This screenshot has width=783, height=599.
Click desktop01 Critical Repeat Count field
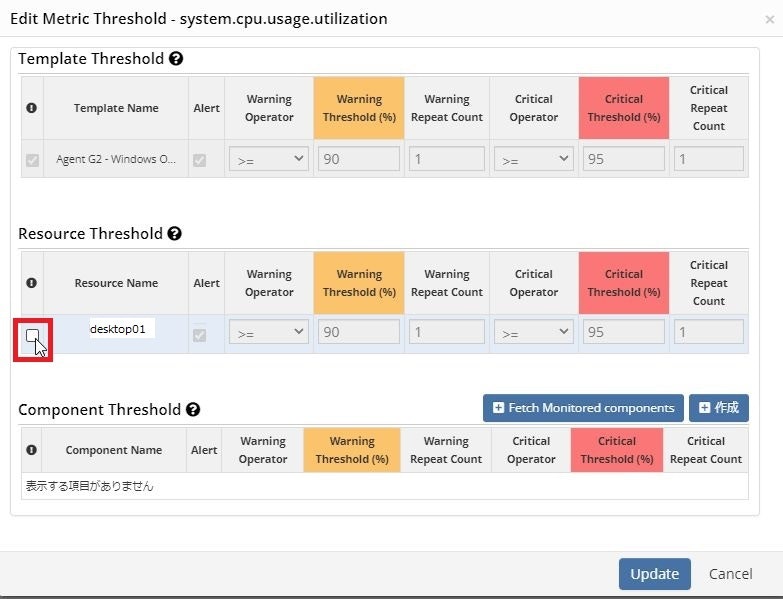709,332
